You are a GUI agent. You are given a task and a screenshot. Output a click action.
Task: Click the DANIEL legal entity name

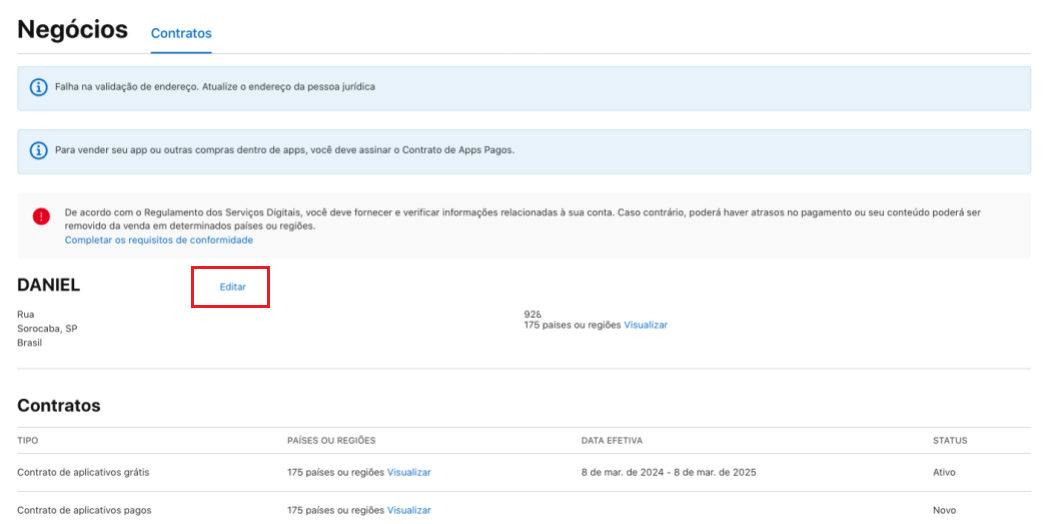pos(48,285)
